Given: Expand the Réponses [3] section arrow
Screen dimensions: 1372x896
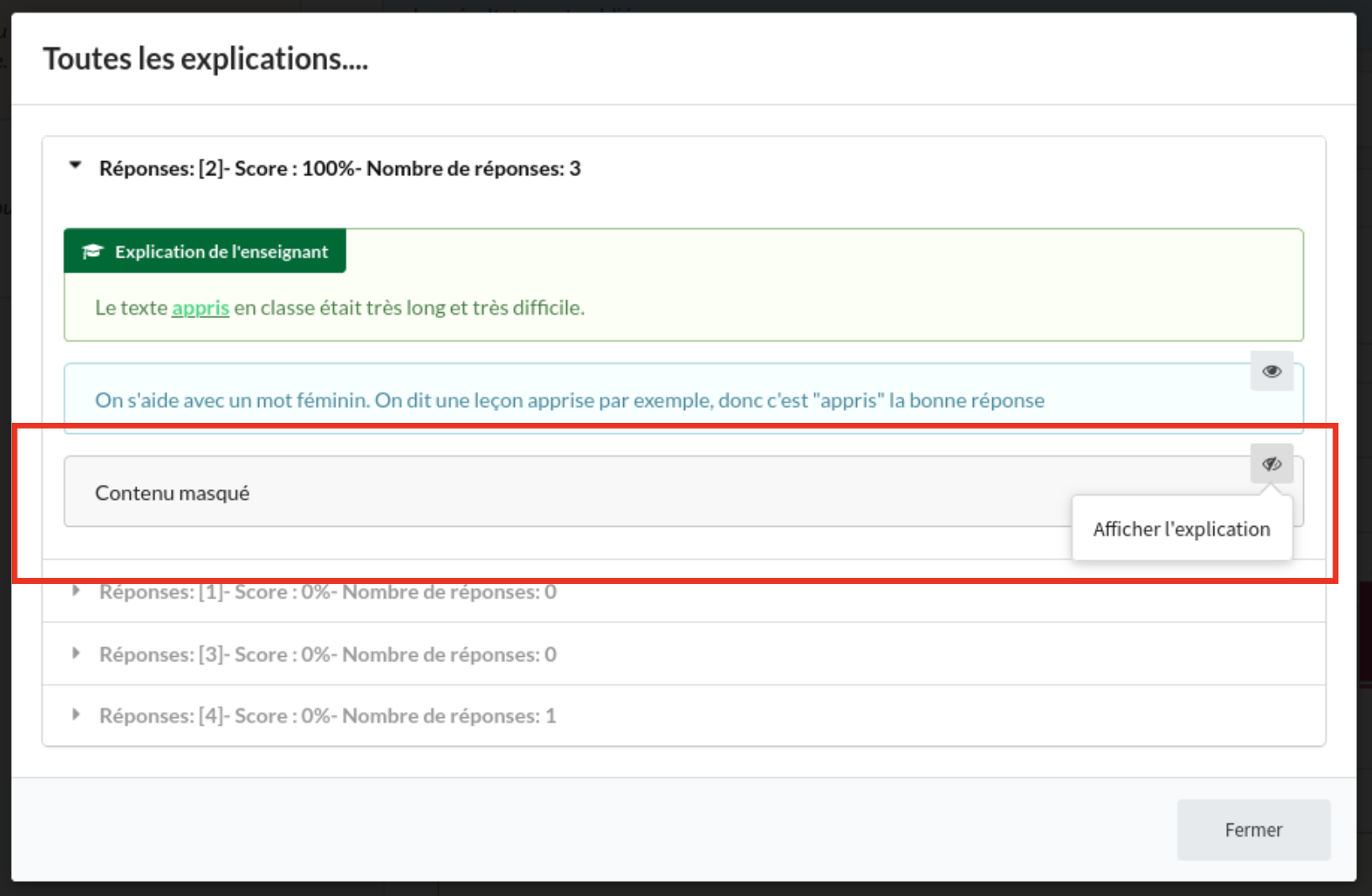Looking at the screenshot, I should [x=75, y=653].
